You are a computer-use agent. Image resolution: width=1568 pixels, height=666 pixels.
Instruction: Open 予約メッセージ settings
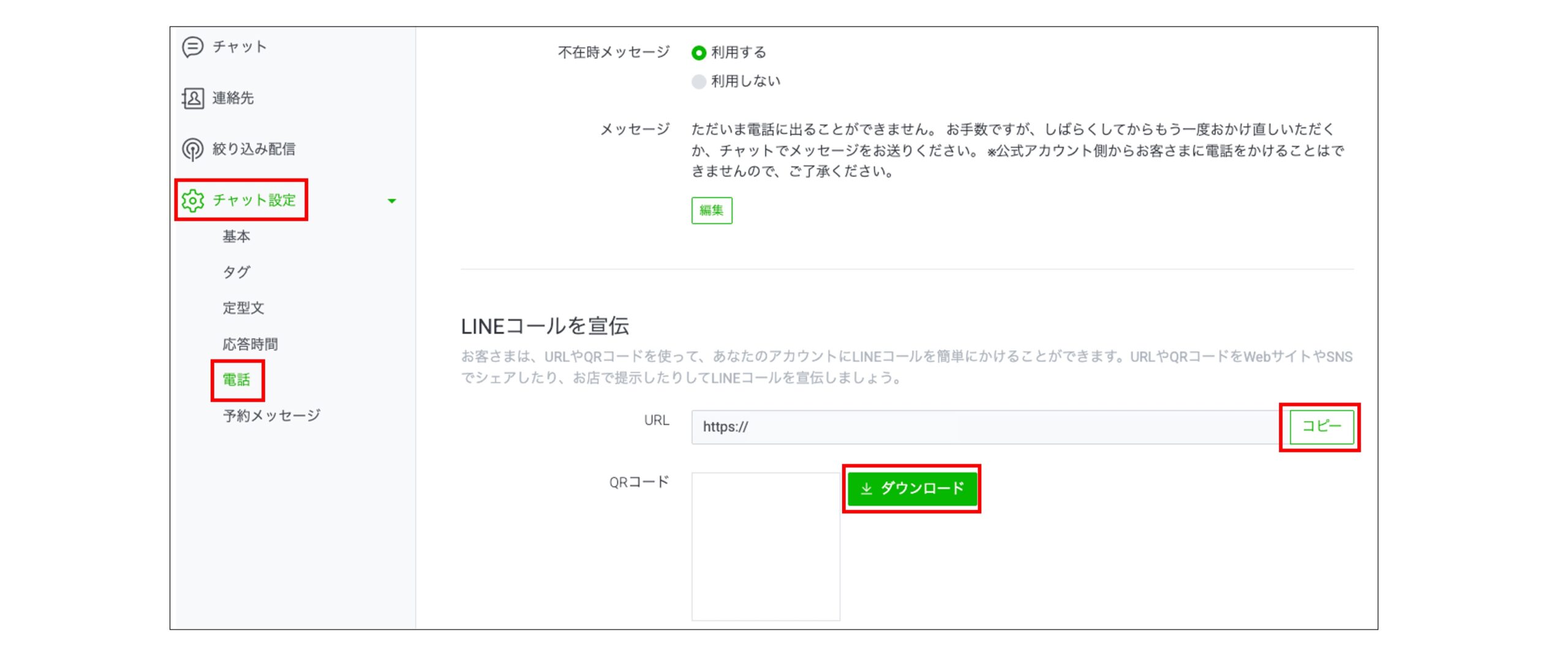click(x=270, y=416)
